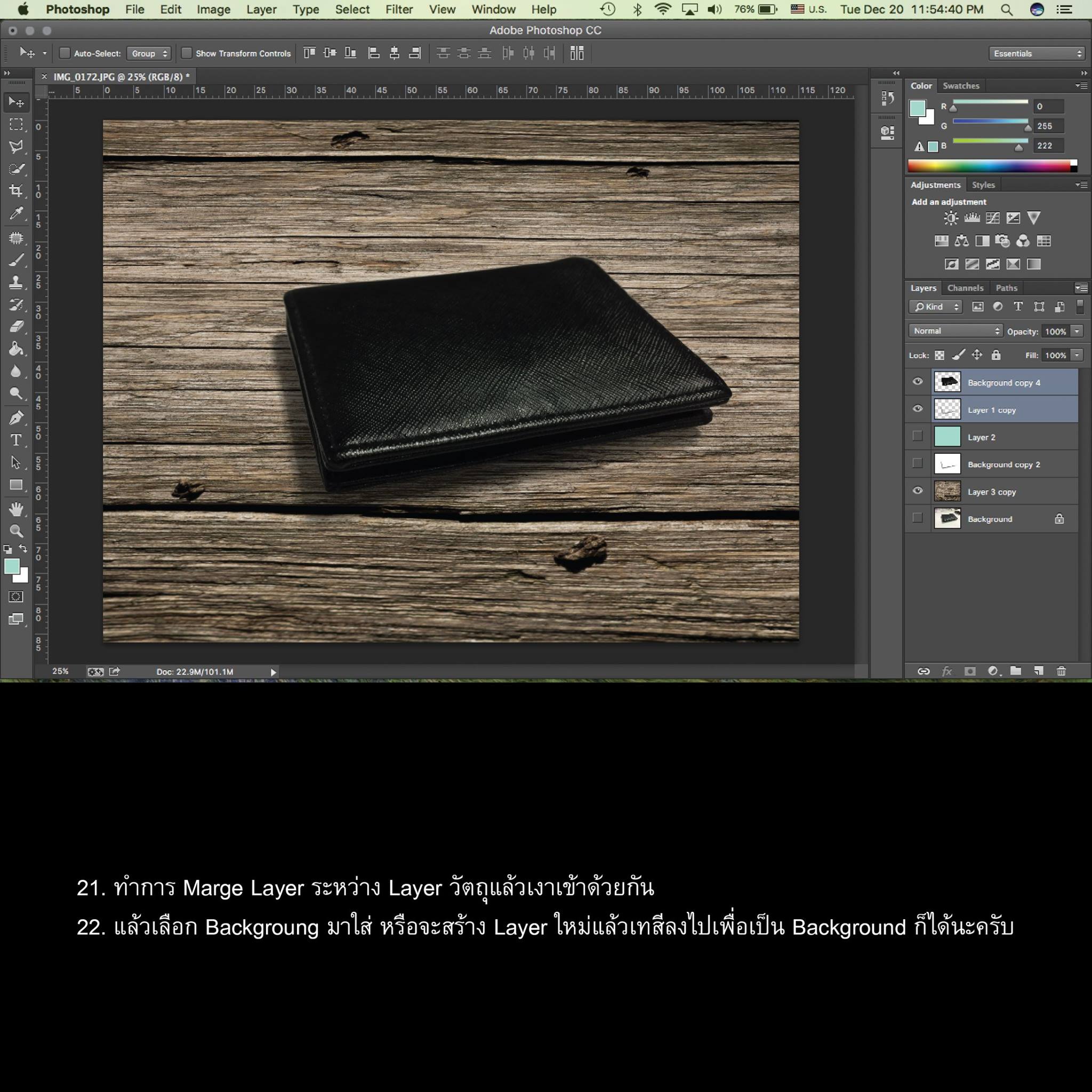This screenshot has height=1092, width=1092.
Task: Select the Move tool in toolbox
Action: [17, 102]
